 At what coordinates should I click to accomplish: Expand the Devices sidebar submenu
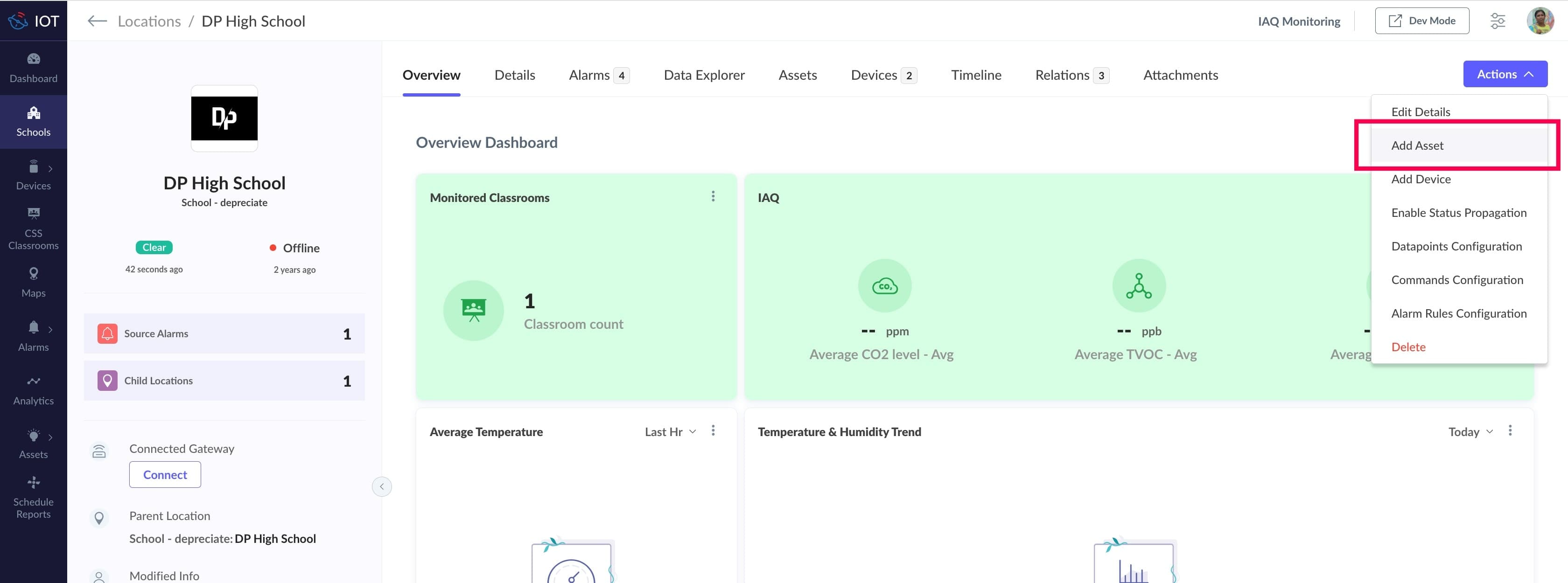click(50, 168)
